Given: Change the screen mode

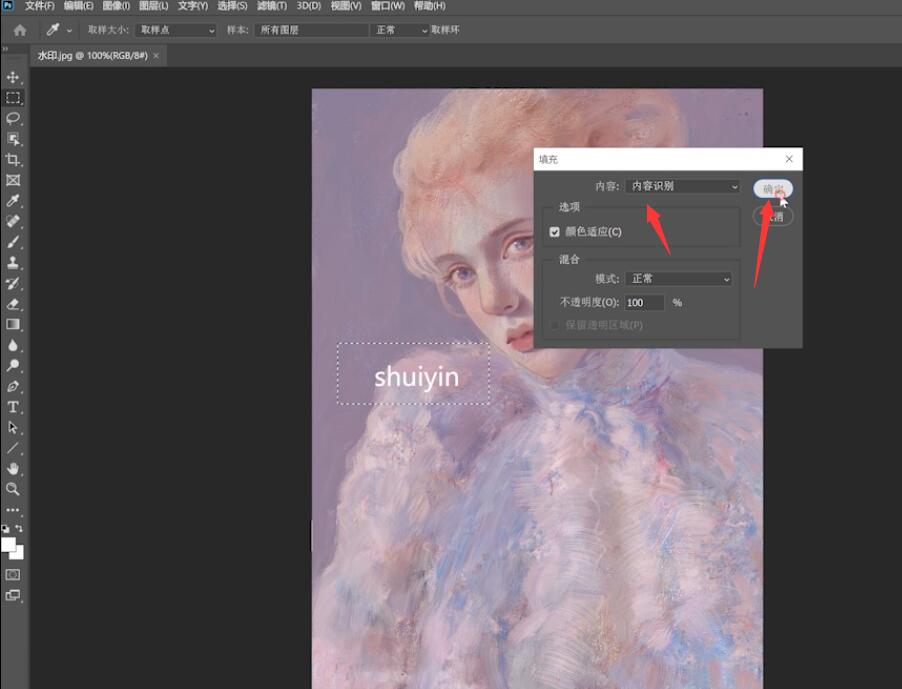Looking at the screenshot, I should pyautogui.click(x=13, y=595).
